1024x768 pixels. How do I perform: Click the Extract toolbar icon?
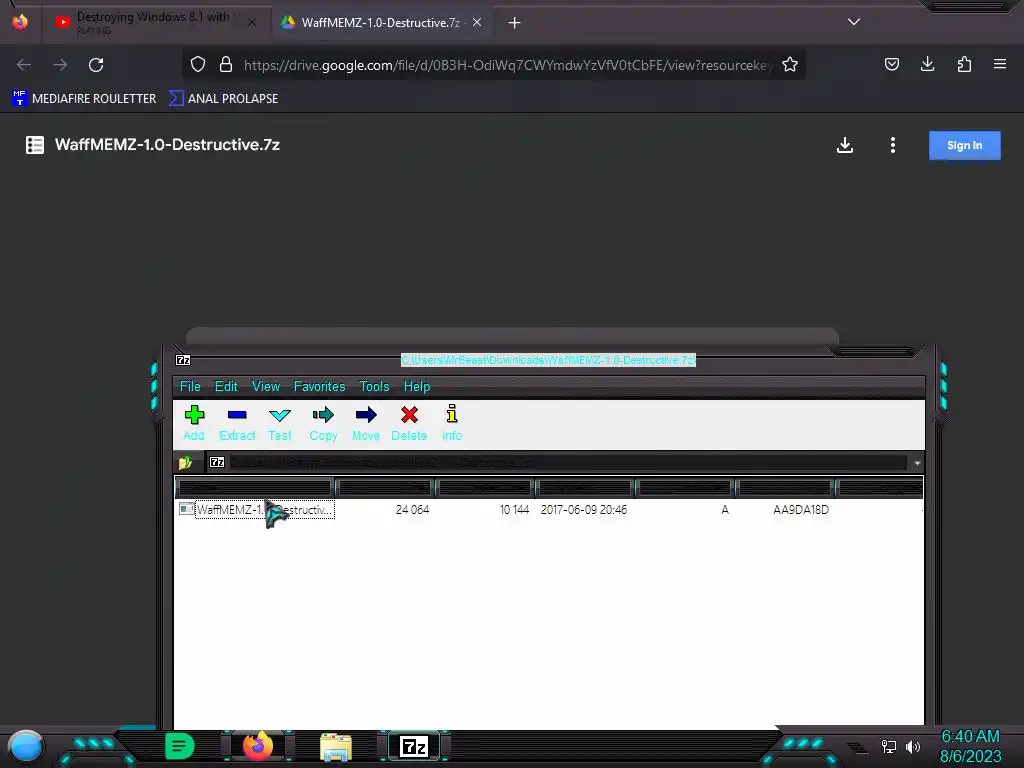(x=237, y=423)
